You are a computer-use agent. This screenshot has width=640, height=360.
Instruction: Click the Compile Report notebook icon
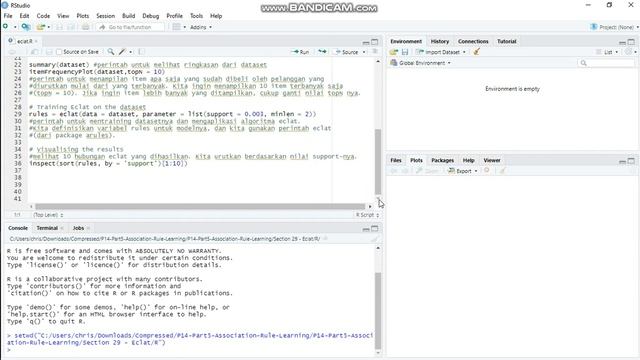(141, 52)
